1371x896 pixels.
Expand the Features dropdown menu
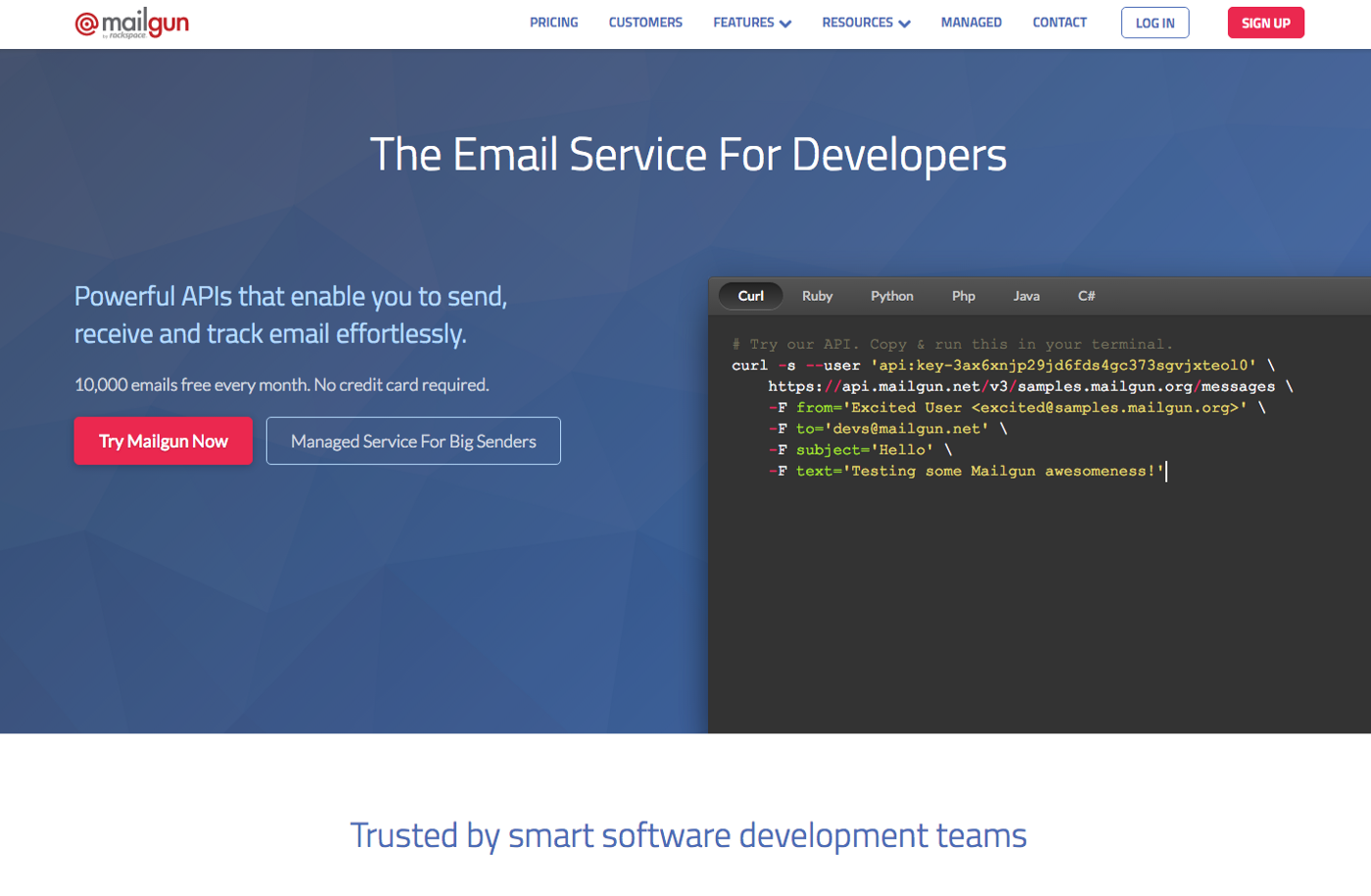(752, 23)
